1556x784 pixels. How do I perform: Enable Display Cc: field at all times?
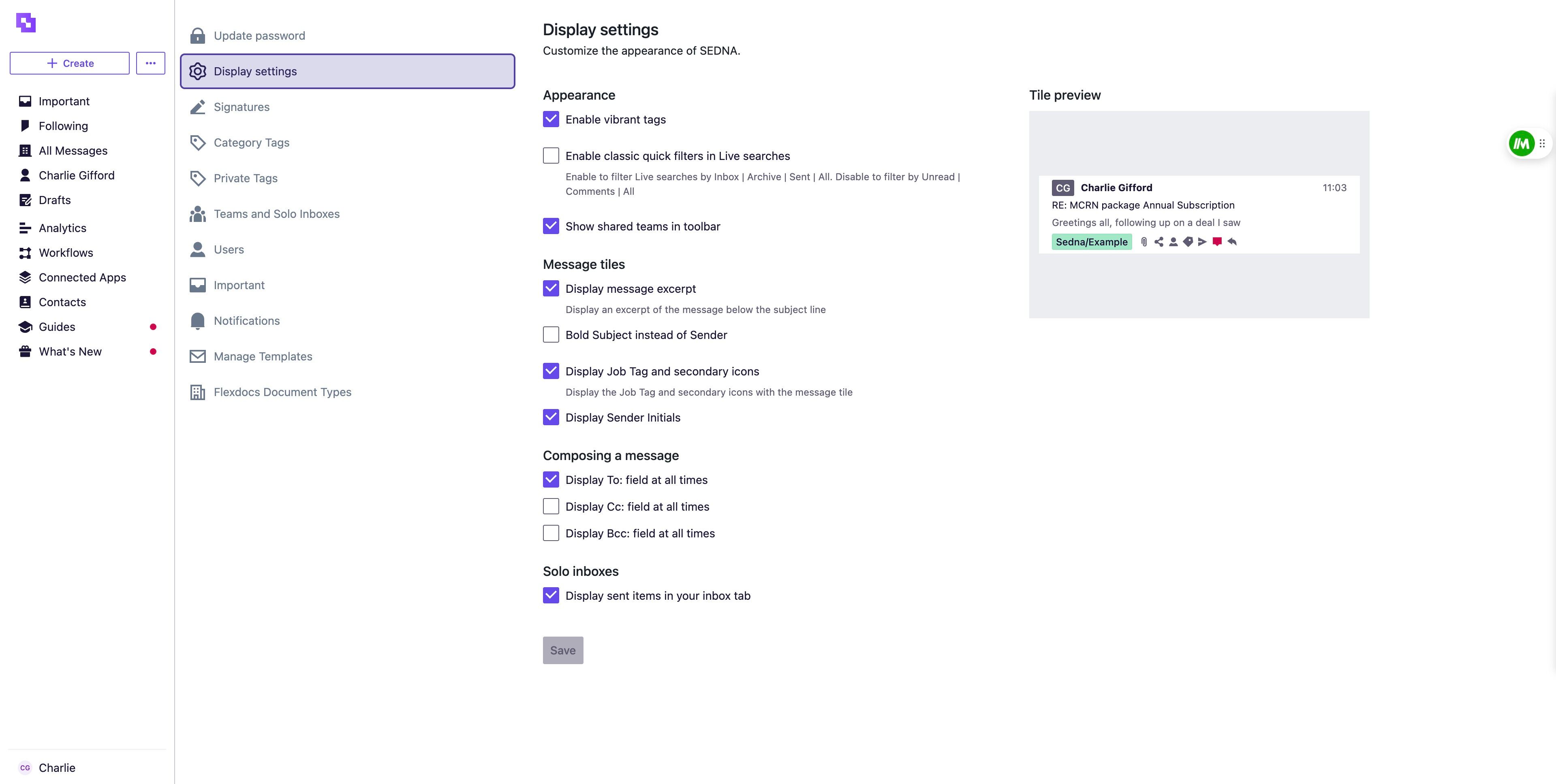tap(551, 506)
